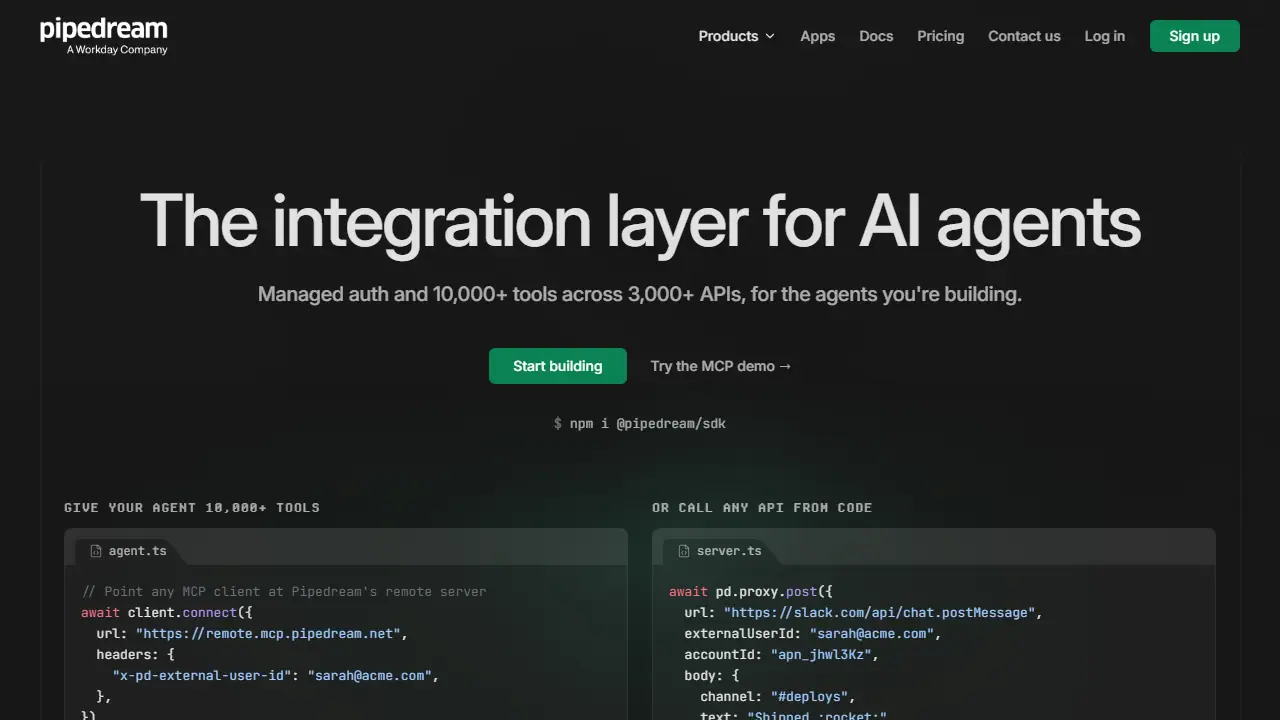Click the "OR CALL ANY API FROM CODE" label

[x=762, y=508]
